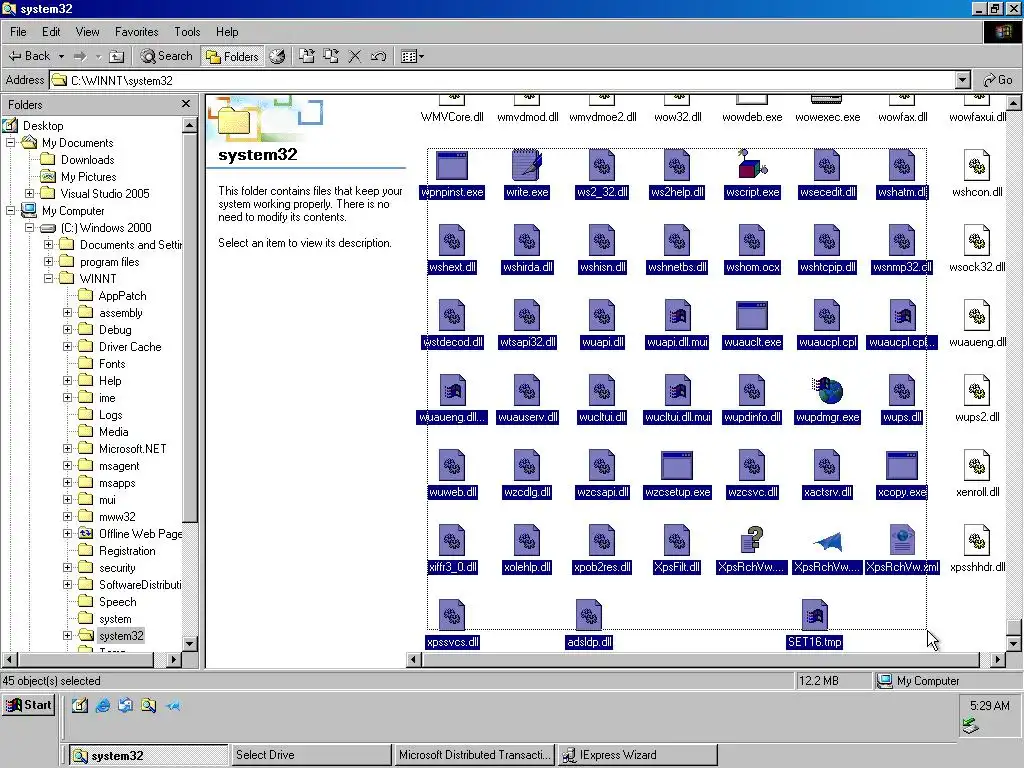Click the Delete (X) toolbar icon
Image resolution: width=1024 pixels, height=768 pixels.
(x=355, y=56)
